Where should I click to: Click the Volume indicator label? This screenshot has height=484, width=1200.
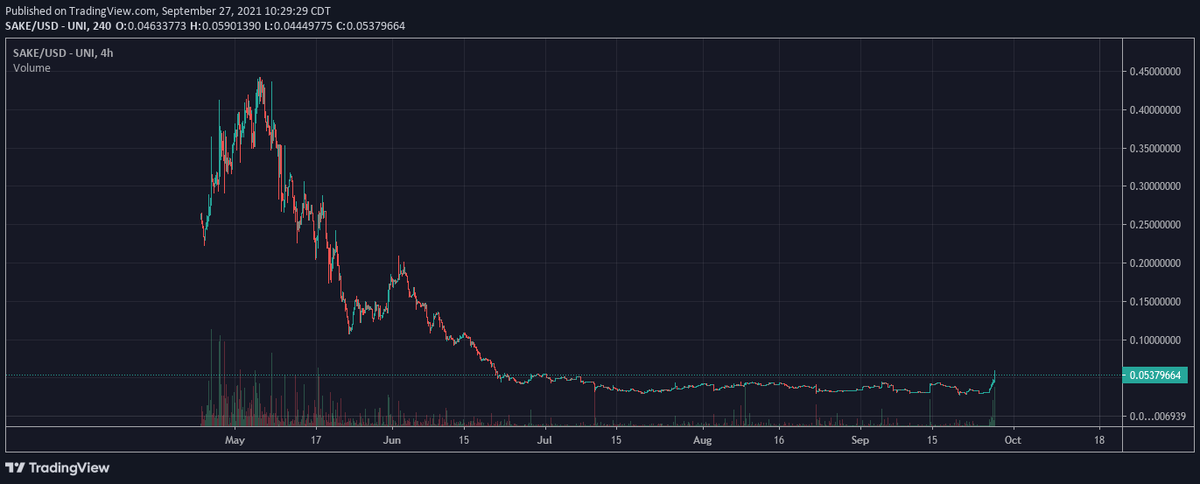pyautogui.click(x=31, y=67)
